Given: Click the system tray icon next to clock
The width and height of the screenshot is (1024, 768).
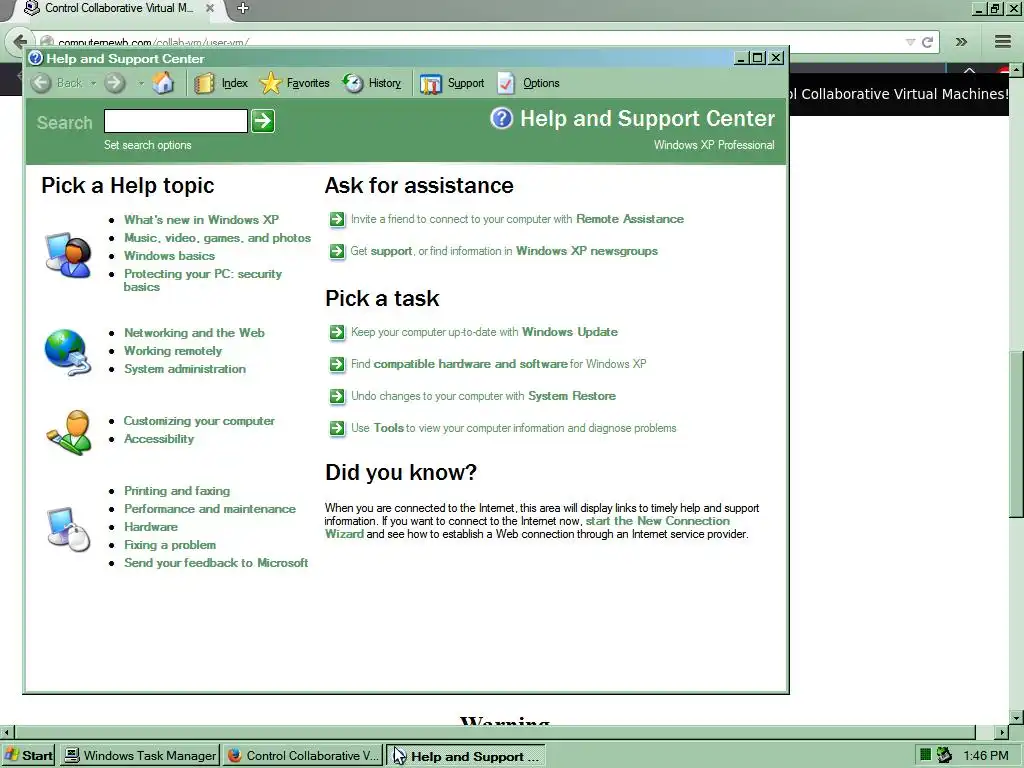Looking at the screenshot, I should coord(944,755).
